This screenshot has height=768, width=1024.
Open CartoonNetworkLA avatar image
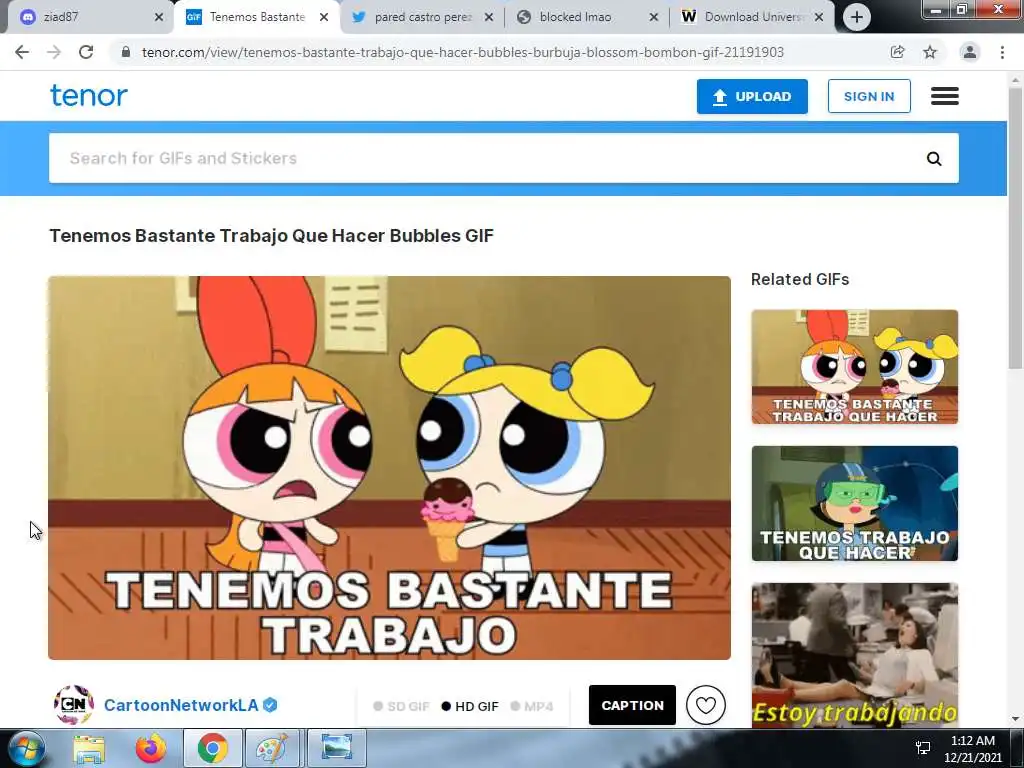74,705
